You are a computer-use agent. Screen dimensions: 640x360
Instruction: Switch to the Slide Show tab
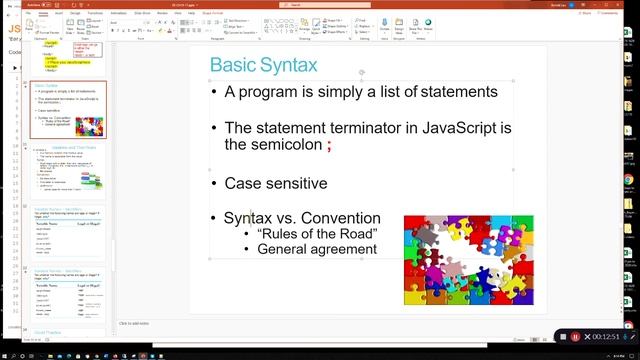(142, 13)
